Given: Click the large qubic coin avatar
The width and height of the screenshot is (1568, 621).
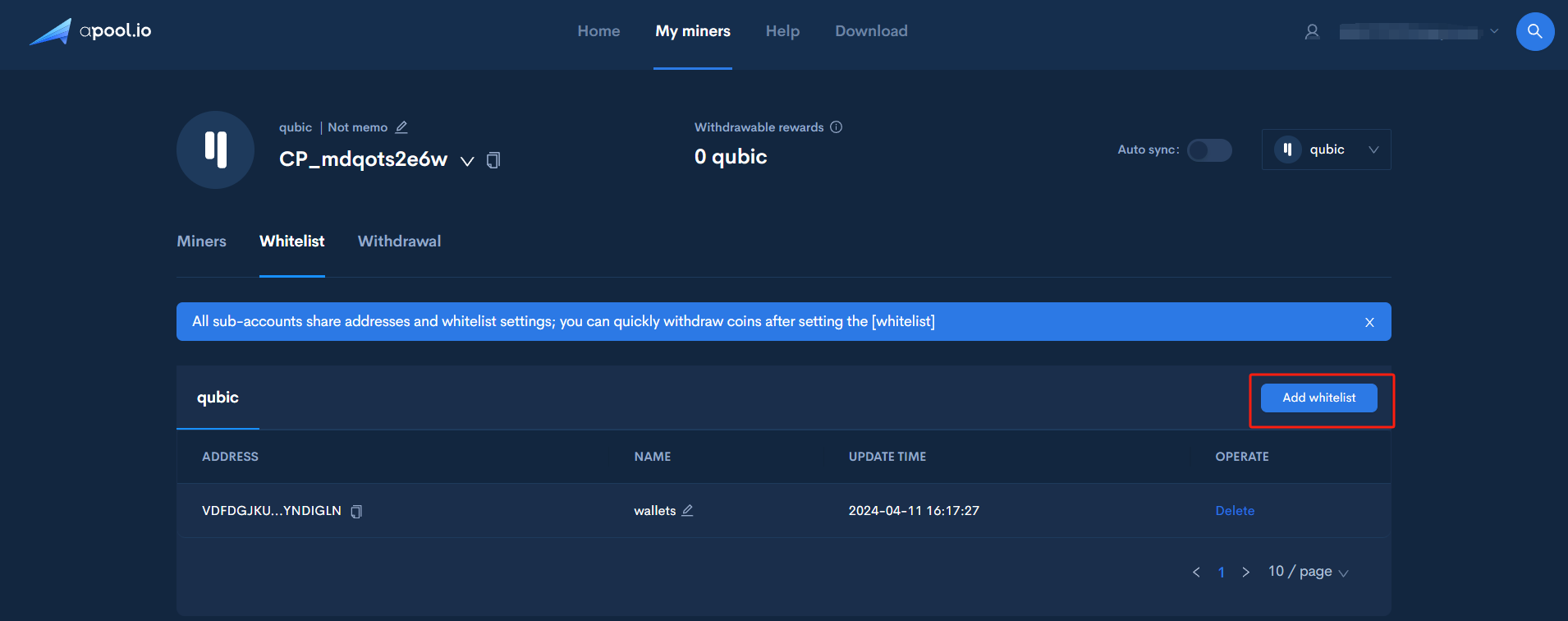Looking at the screenshot, I should 215,149.
